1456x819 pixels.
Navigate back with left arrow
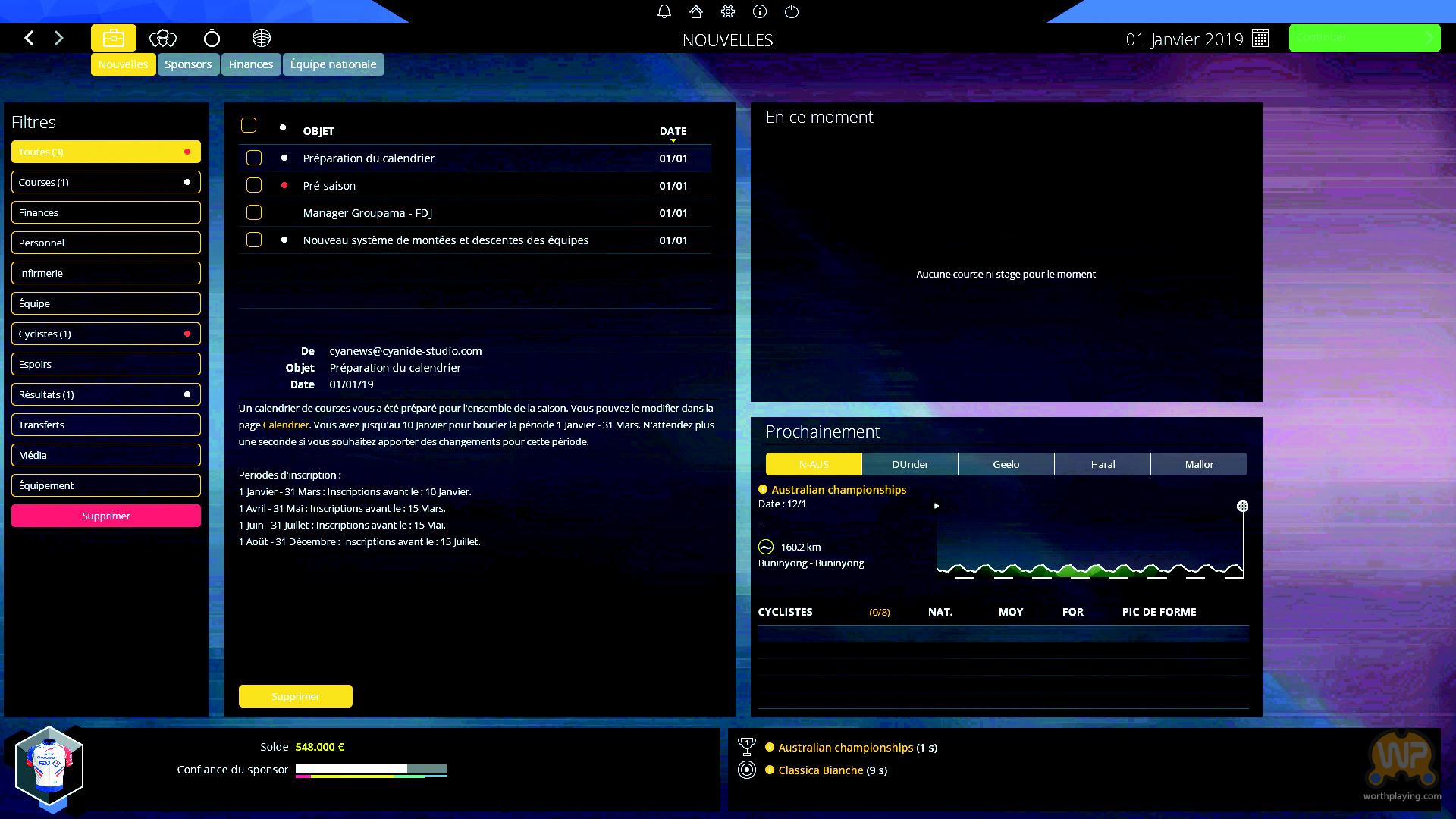point(29,38)
